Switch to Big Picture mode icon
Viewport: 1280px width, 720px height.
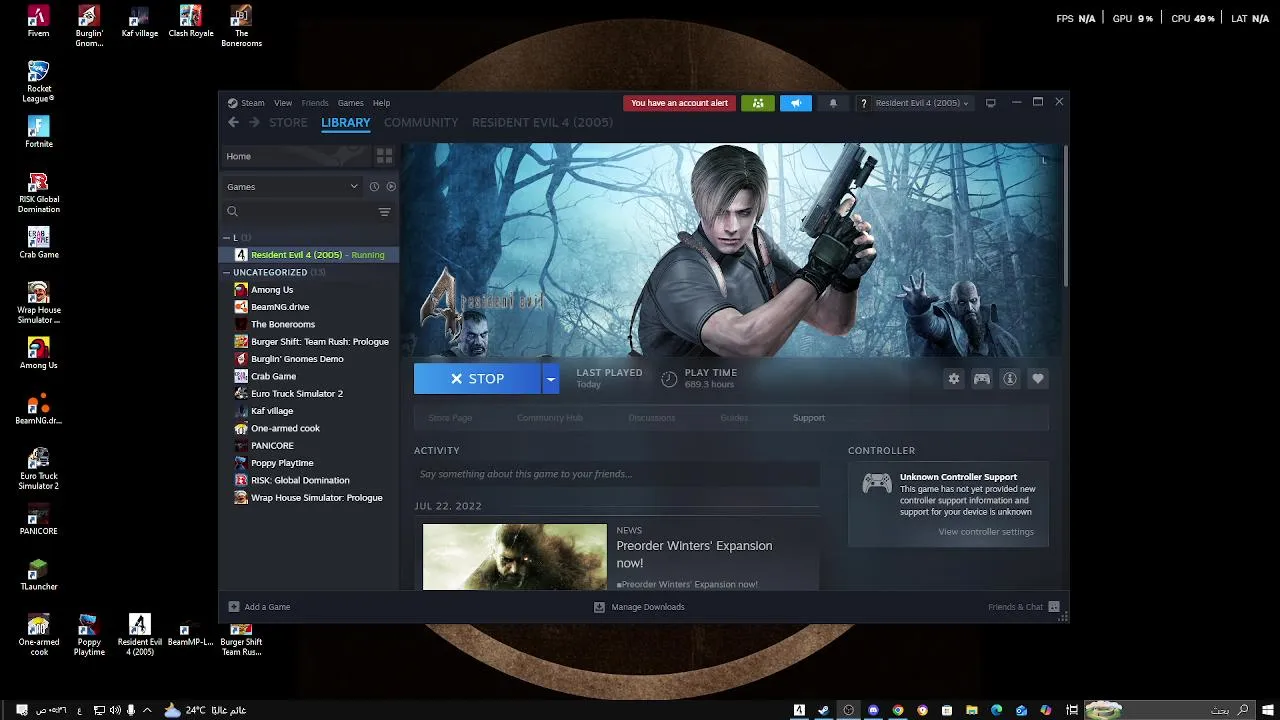pos(990,103)
